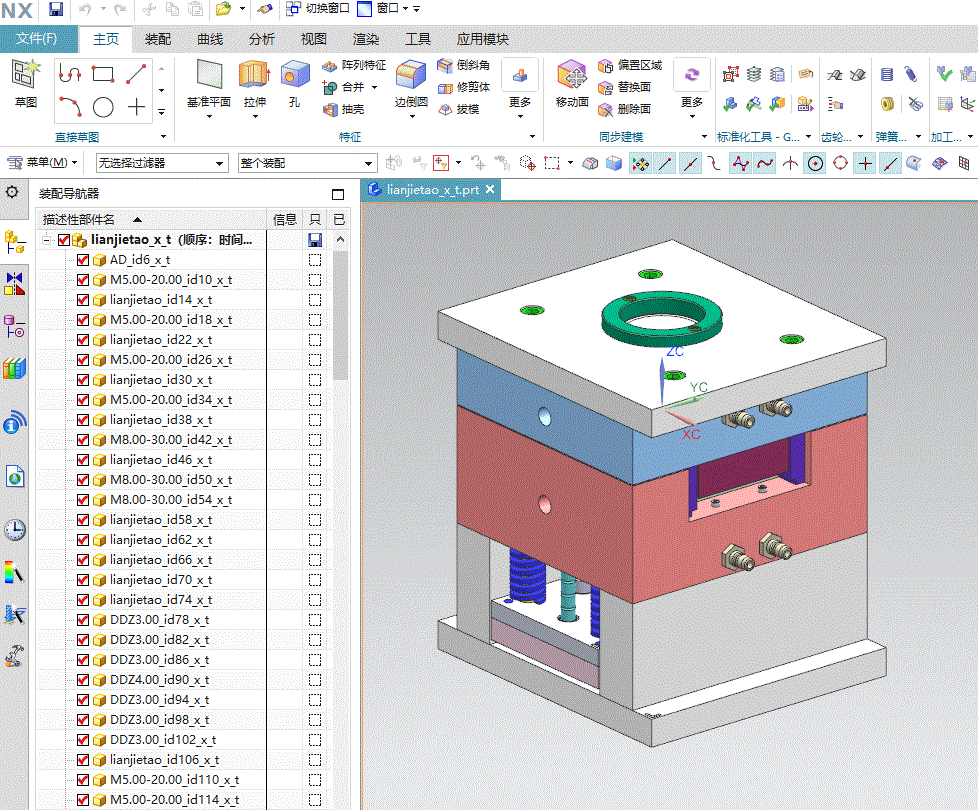This screenshot has height=810, width=978.
Task: Close the lianjietao_x_t.prt document tab
Action: click(490, 189)
